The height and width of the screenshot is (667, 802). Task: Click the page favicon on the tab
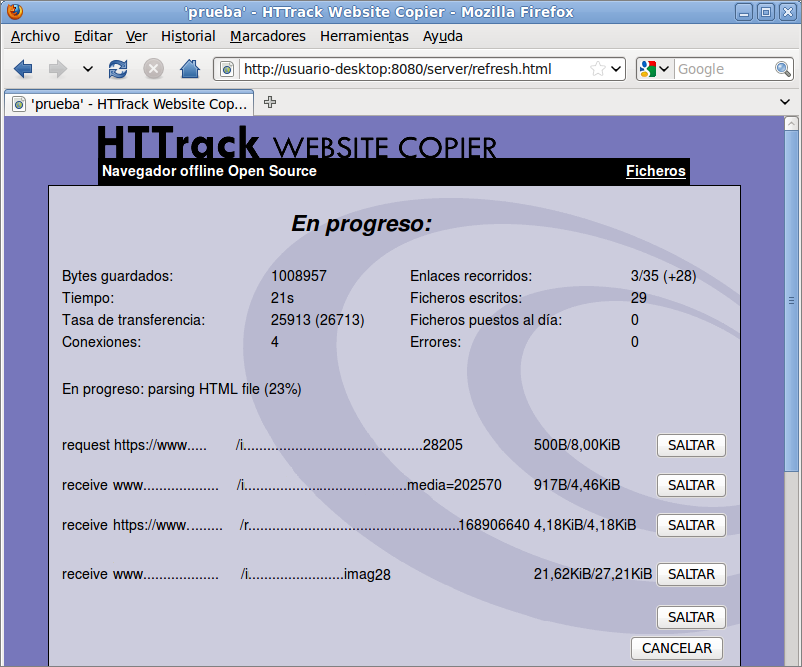pos(19,104)
